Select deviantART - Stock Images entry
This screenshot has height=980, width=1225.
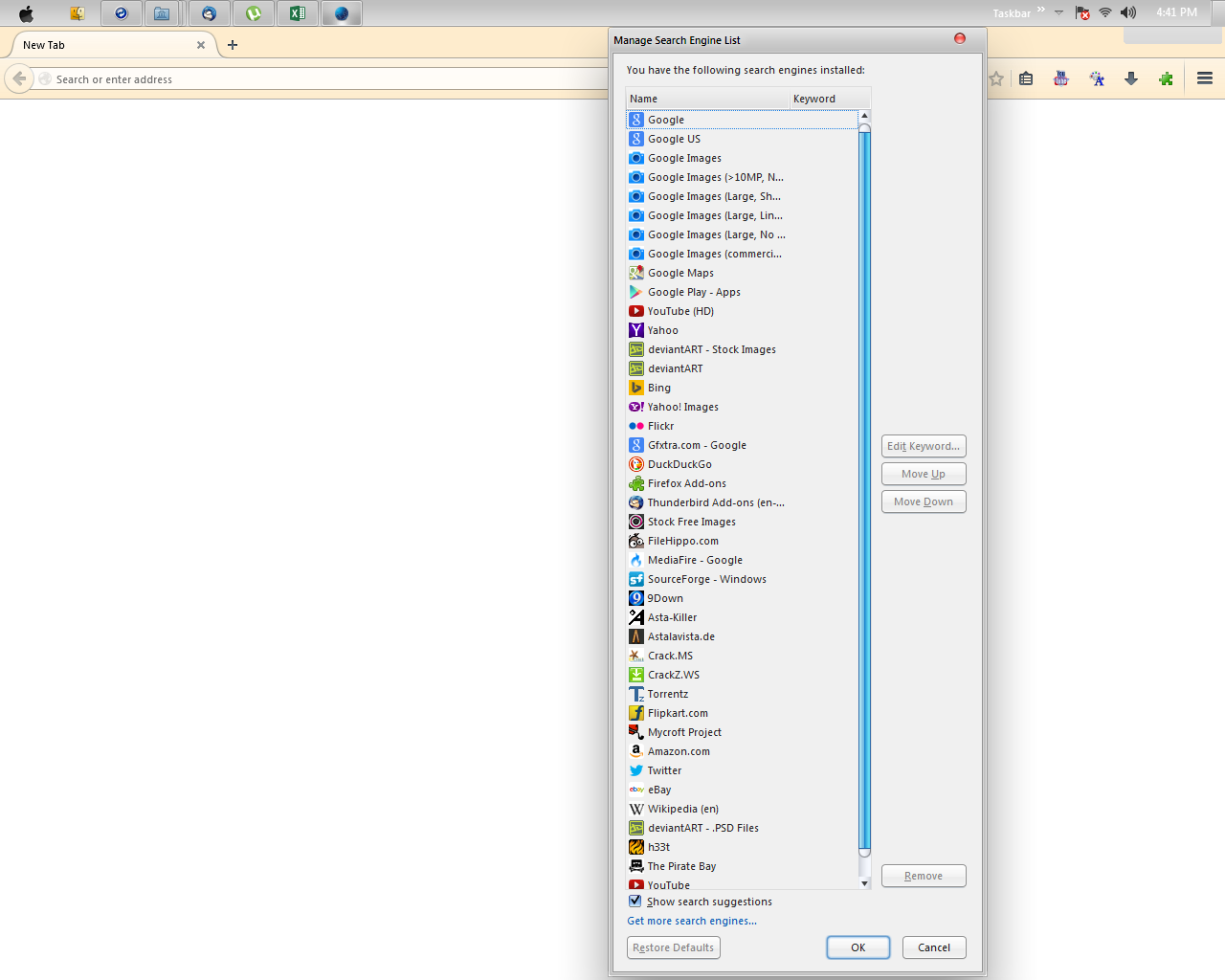tap(743, 349)
